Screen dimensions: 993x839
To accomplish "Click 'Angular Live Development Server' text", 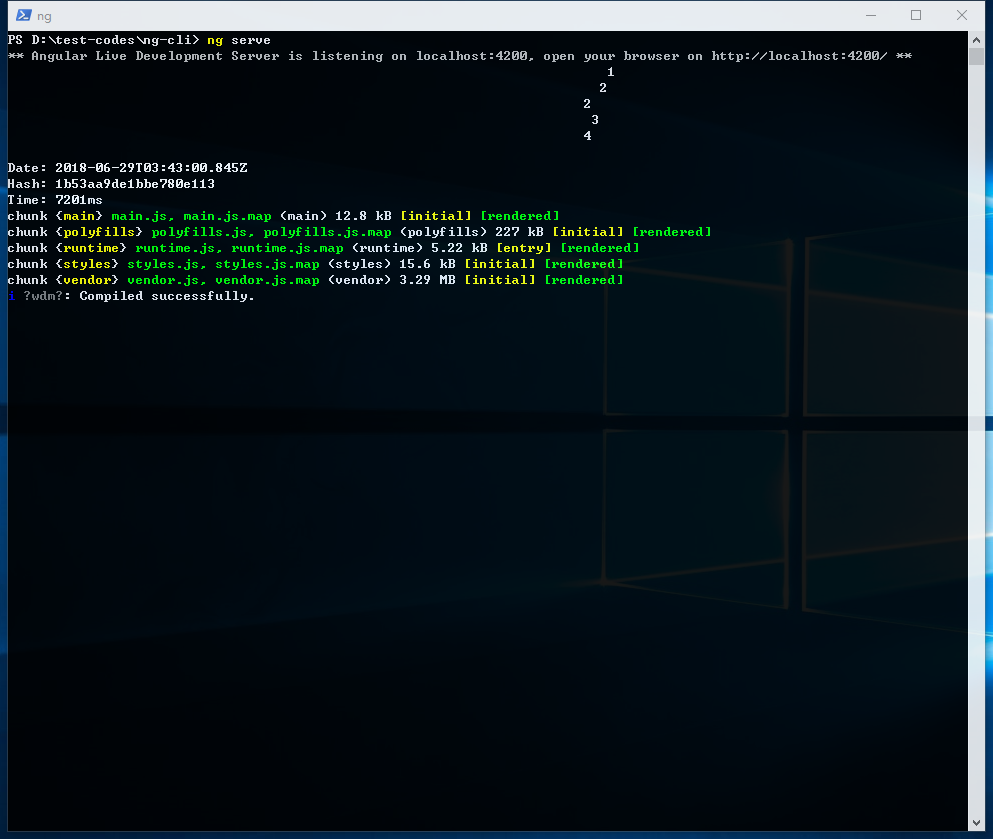I will coord(155,56).
